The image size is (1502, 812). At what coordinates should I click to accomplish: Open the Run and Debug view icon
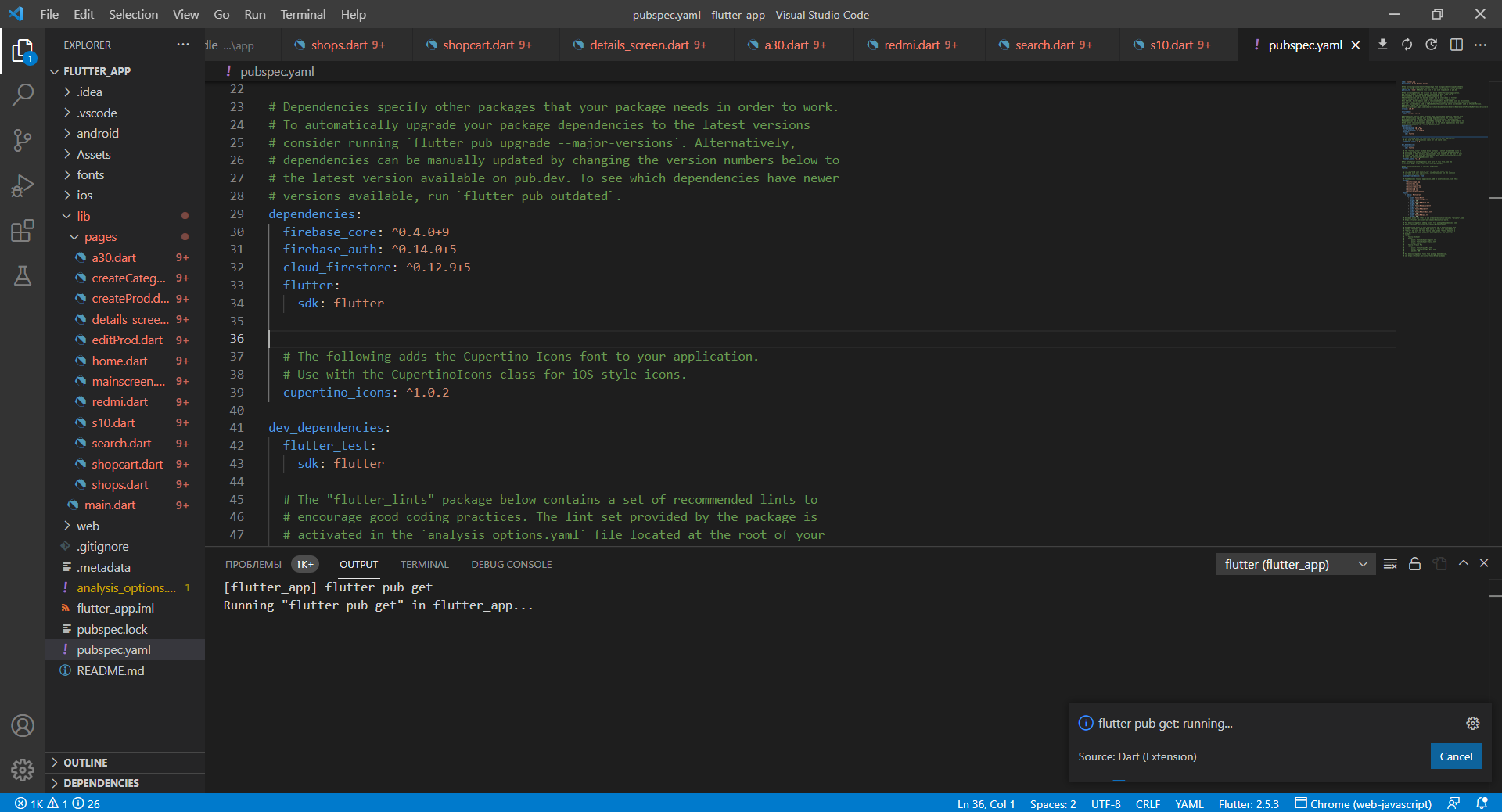pyautogui.click(x=23, y=185)
